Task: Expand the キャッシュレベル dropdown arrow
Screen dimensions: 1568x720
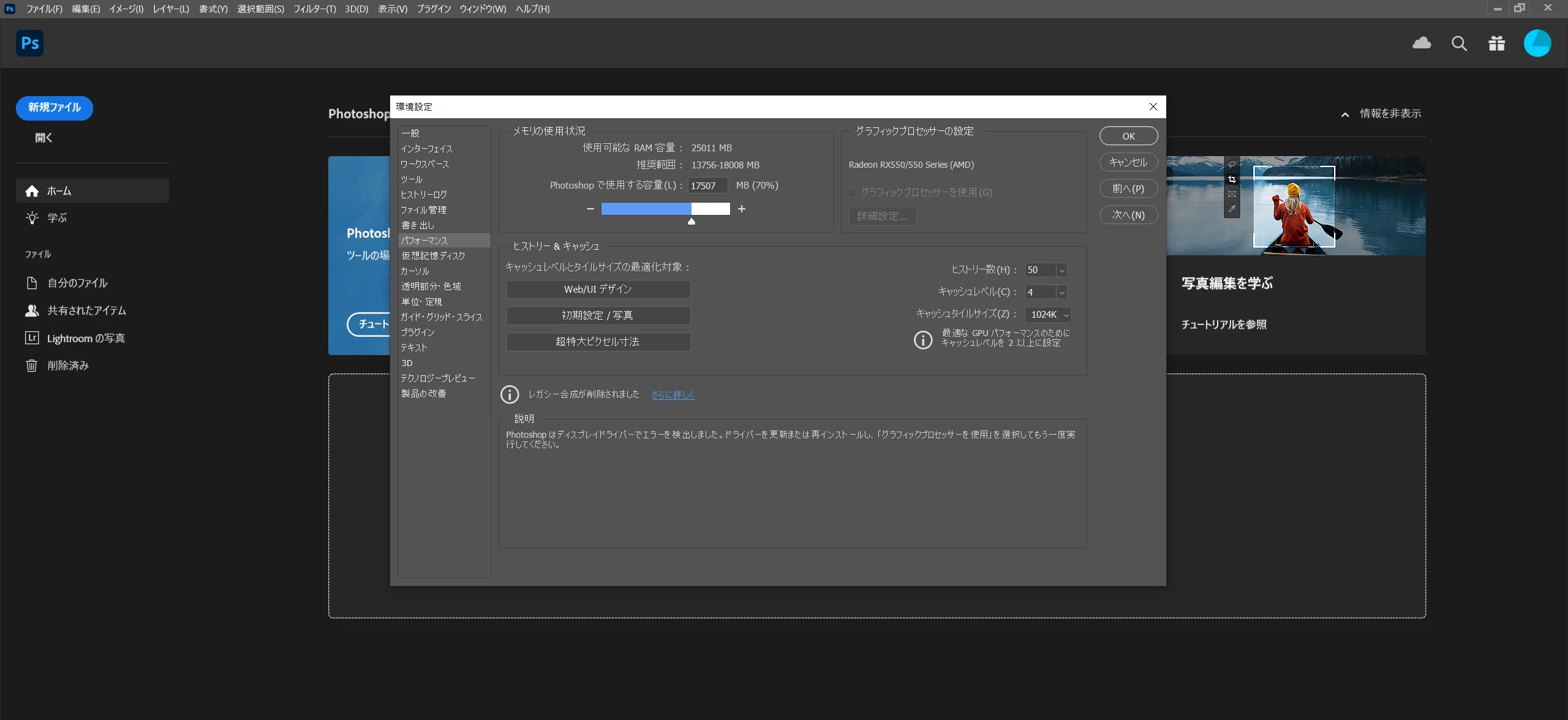Action: (1061, 293)
